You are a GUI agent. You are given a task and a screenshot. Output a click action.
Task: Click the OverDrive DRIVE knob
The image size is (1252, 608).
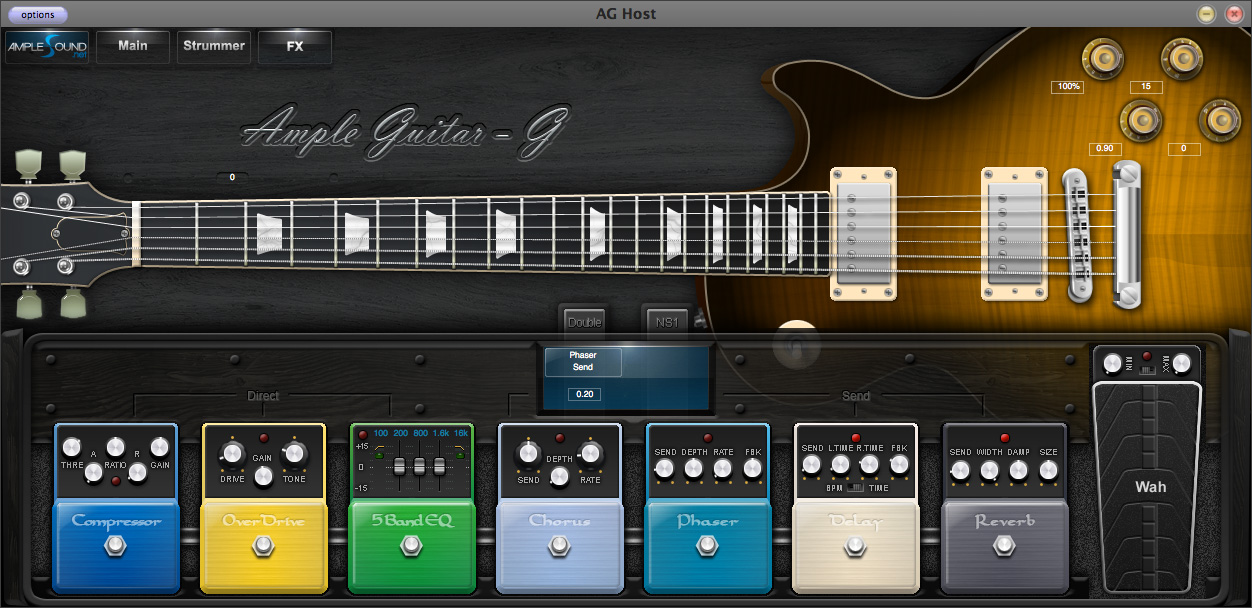click(x=232, y=454)
